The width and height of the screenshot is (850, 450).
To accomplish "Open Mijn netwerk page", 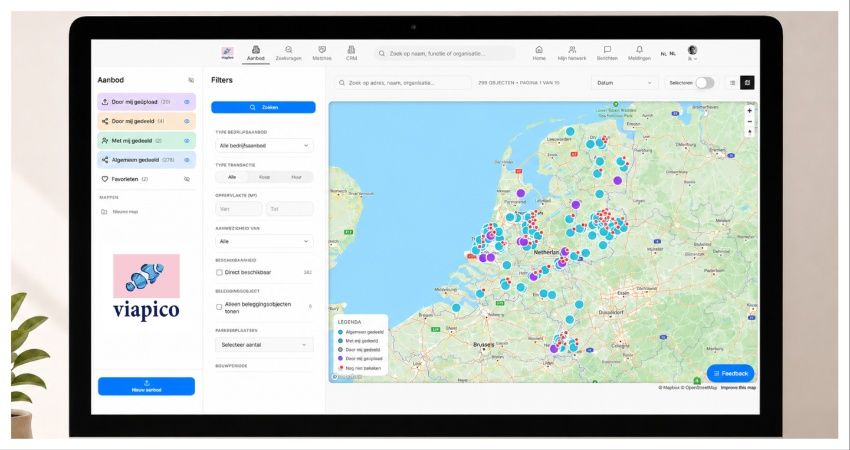I will [572, 53].
